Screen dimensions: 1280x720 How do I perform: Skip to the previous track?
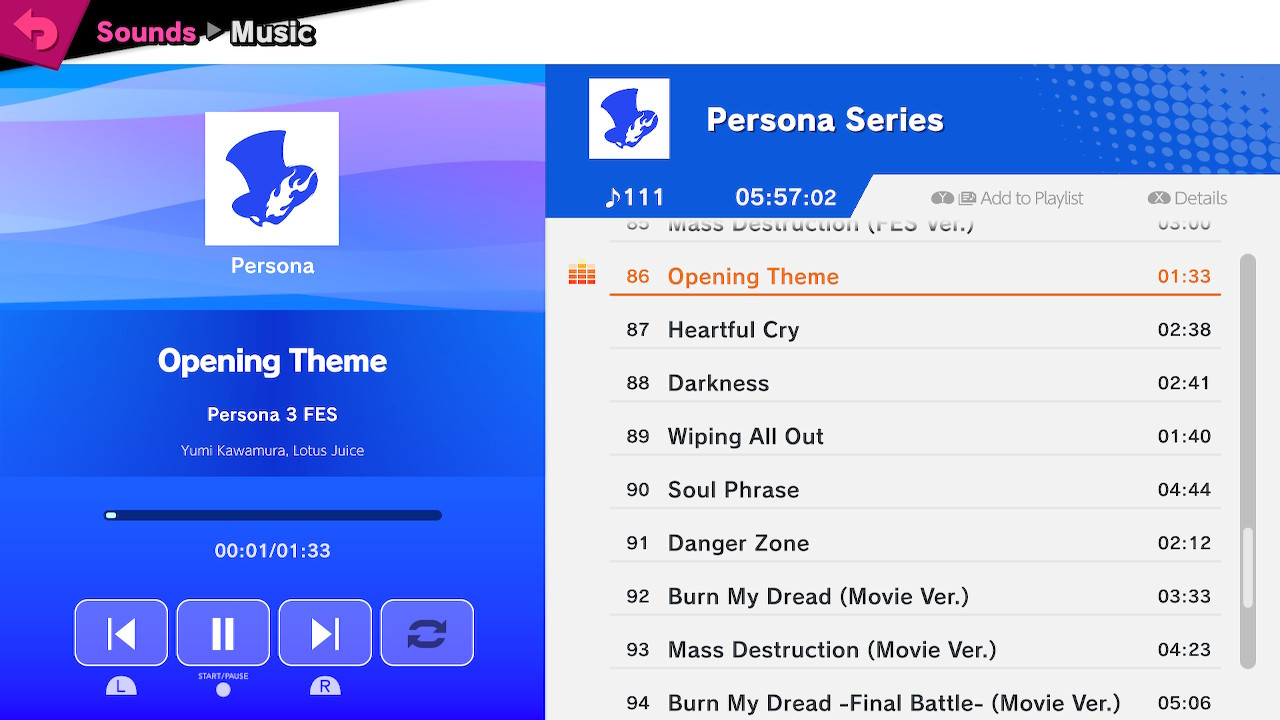click(x=121, y=633)
